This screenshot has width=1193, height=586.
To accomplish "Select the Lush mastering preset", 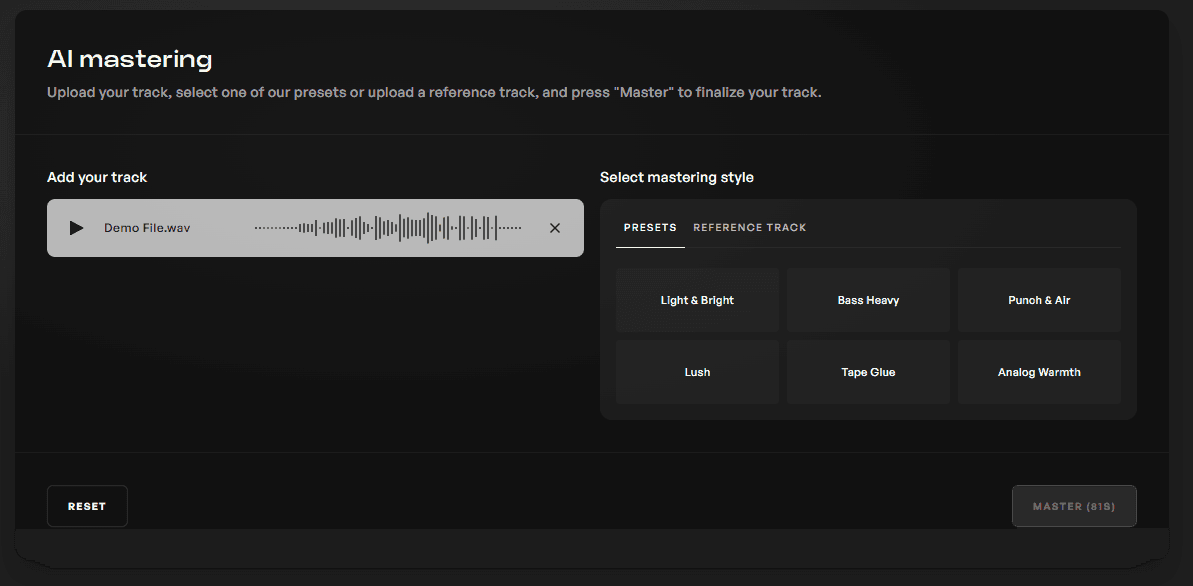I will (697, 372).
